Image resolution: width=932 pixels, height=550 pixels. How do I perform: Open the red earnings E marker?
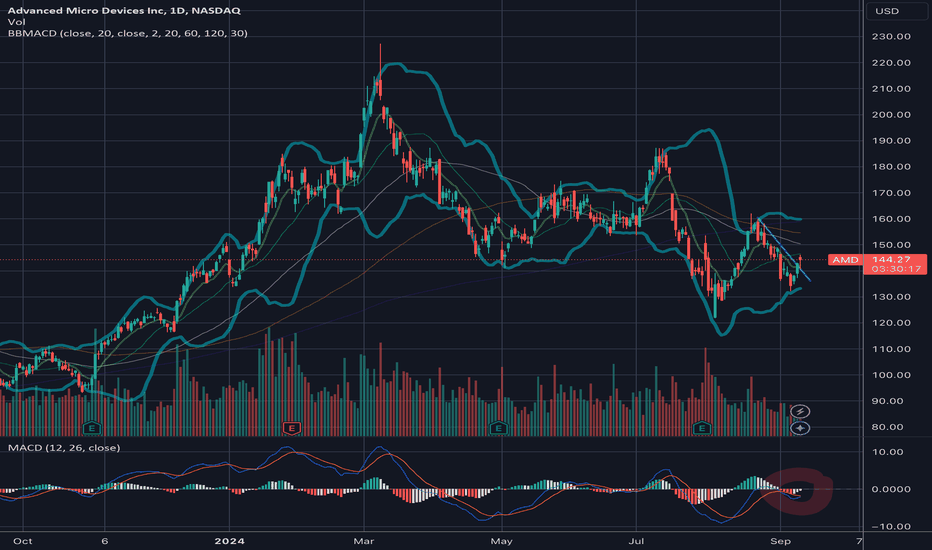pyautogui.click(x=291, y=428)
